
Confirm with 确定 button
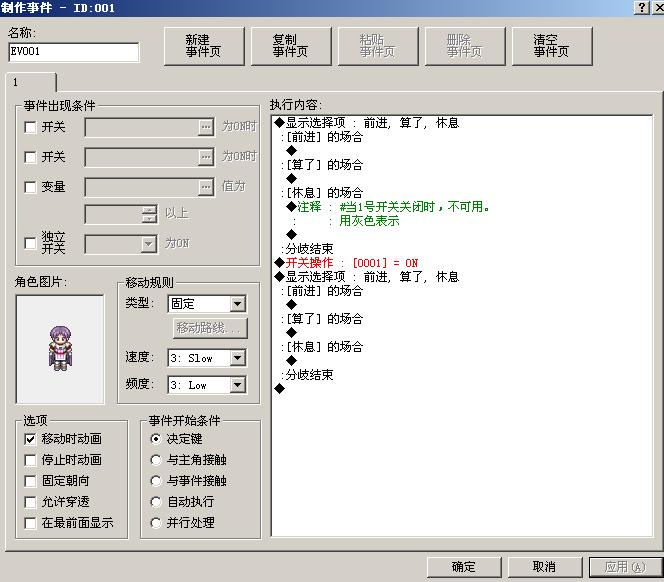click(x=464, y=567)
